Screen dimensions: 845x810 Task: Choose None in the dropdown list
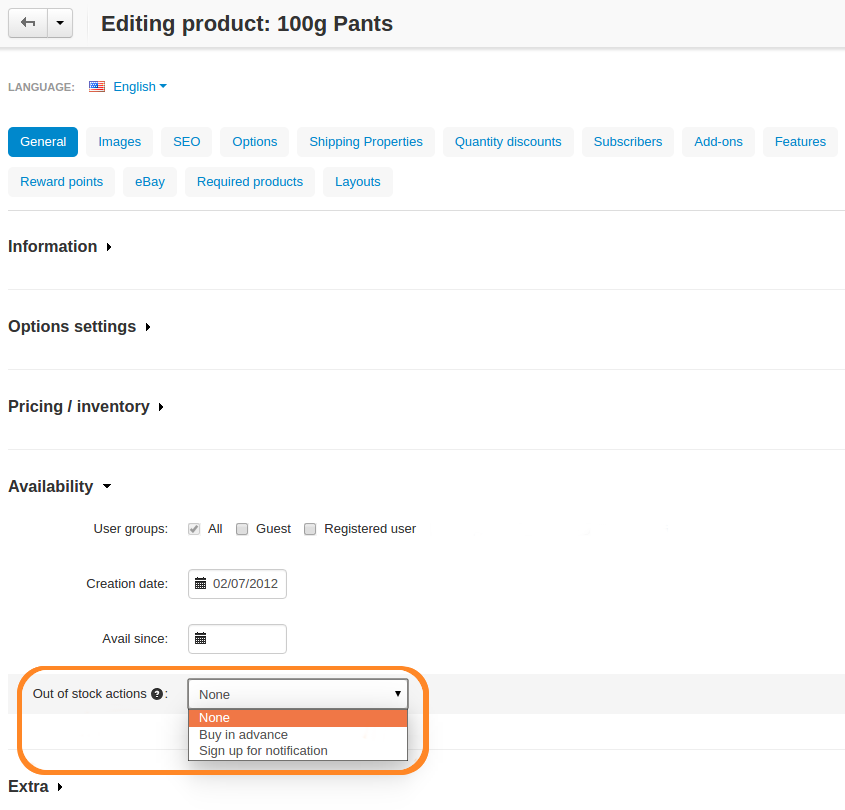pyautogui.click(x=298, y=718)
